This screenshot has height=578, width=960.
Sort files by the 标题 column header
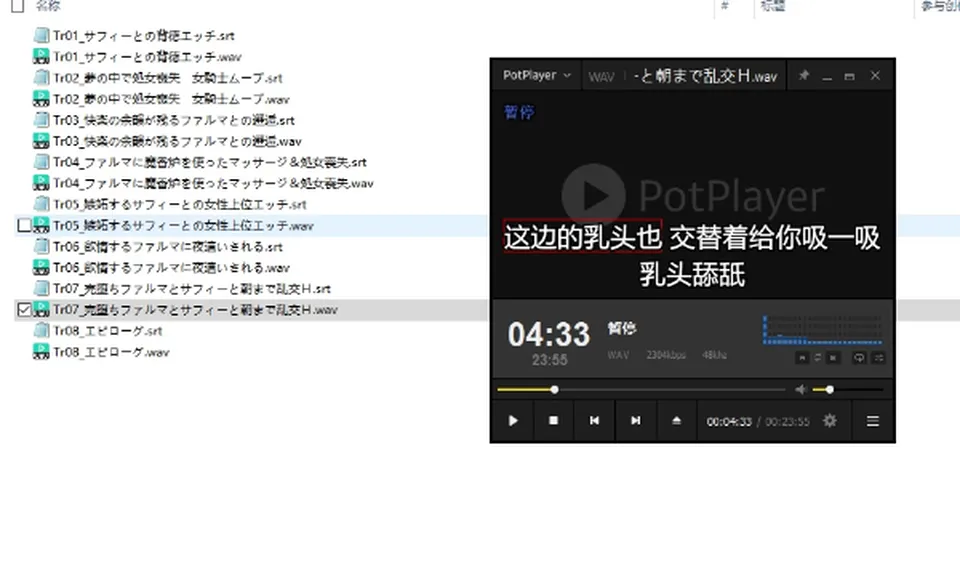773,6
